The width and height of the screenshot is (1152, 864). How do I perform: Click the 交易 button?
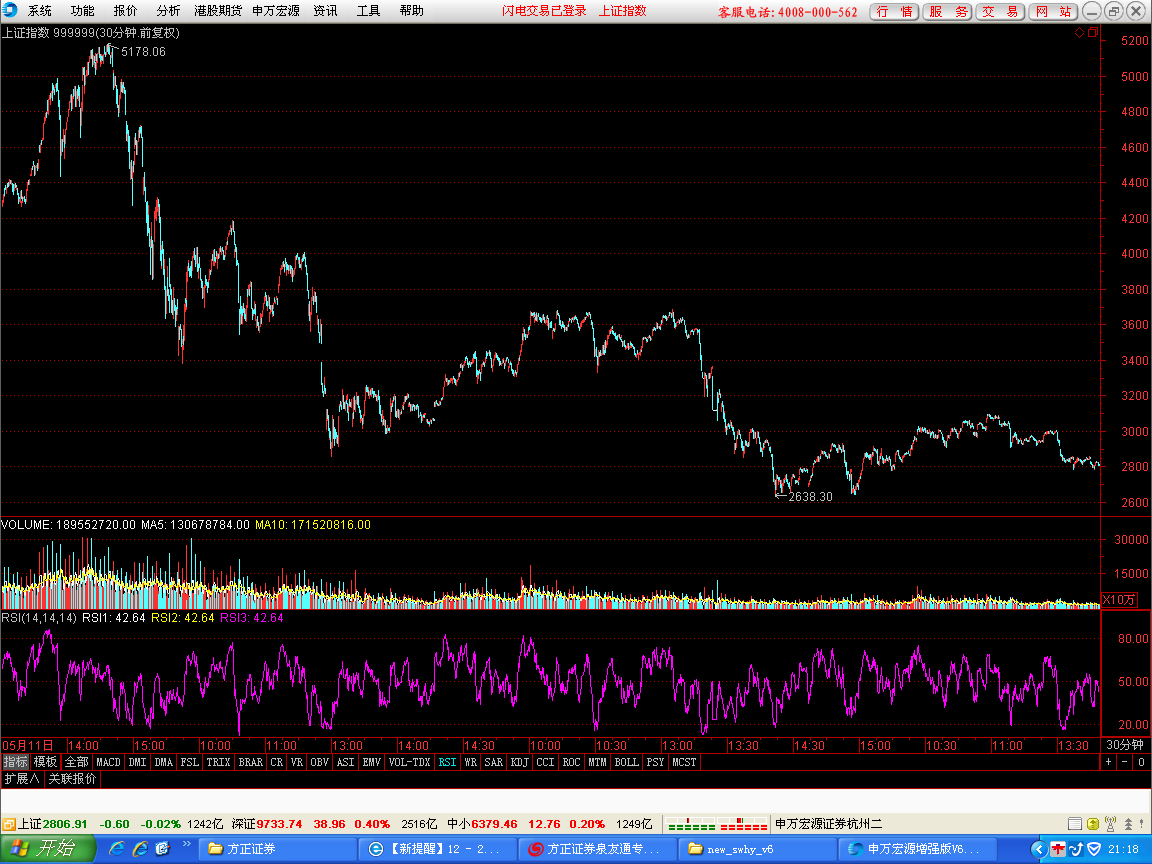pos(1000,11)
